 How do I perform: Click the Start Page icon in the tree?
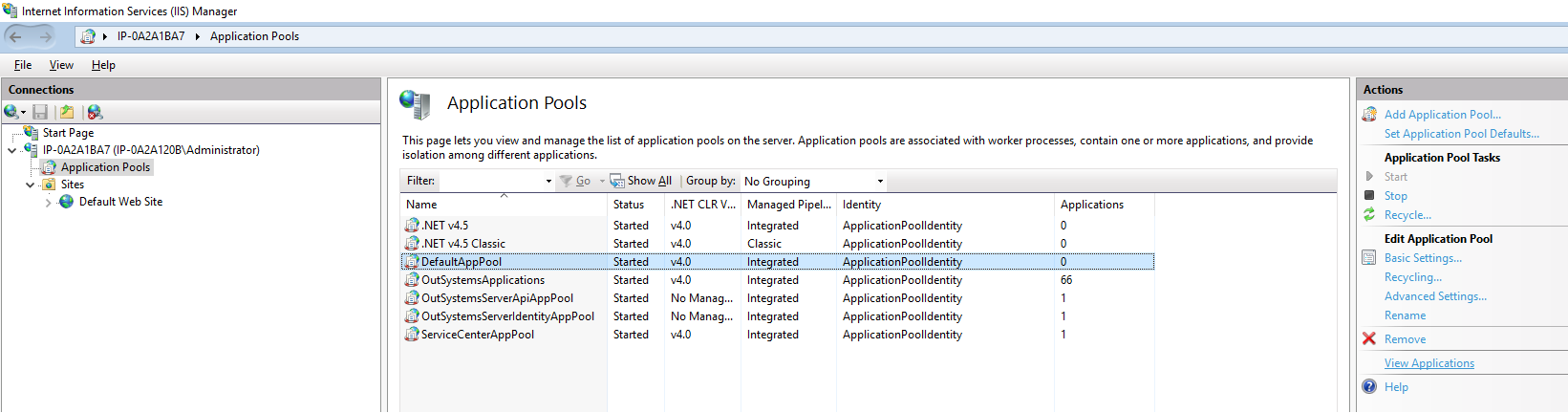32,132
